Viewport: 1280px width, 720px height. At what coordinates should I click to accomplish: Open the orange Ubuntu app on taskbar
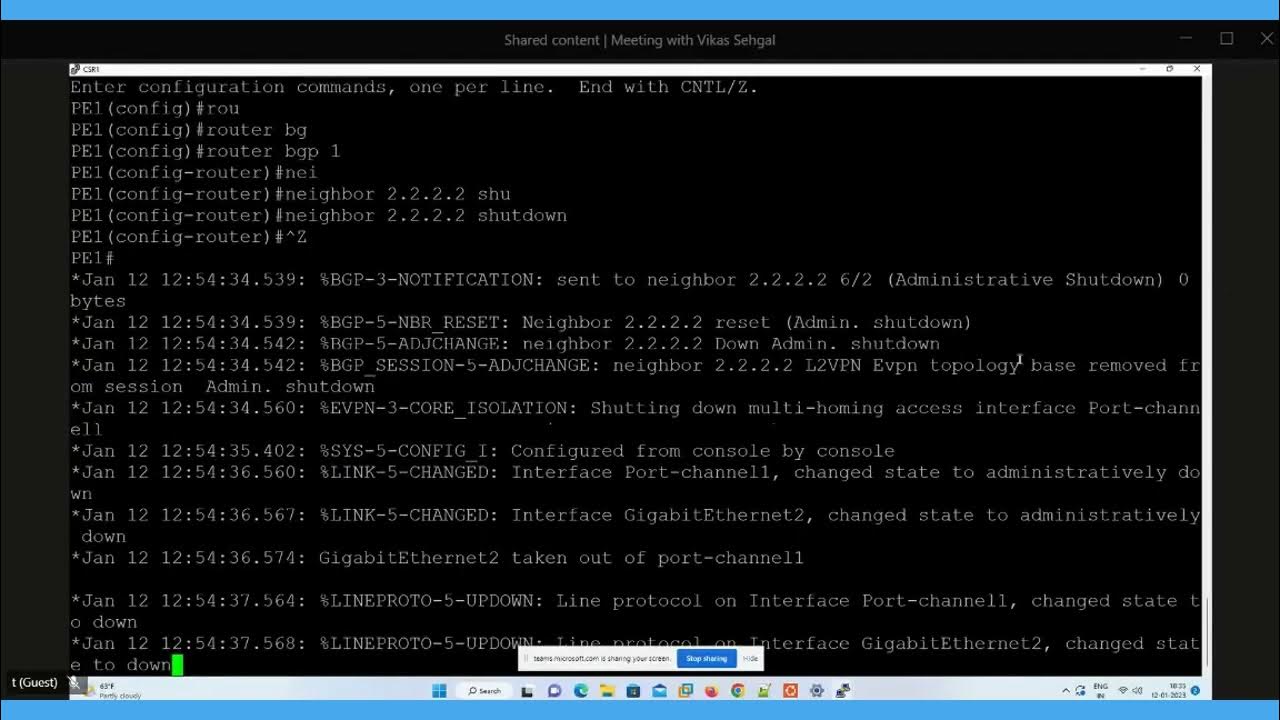[790, 691]
